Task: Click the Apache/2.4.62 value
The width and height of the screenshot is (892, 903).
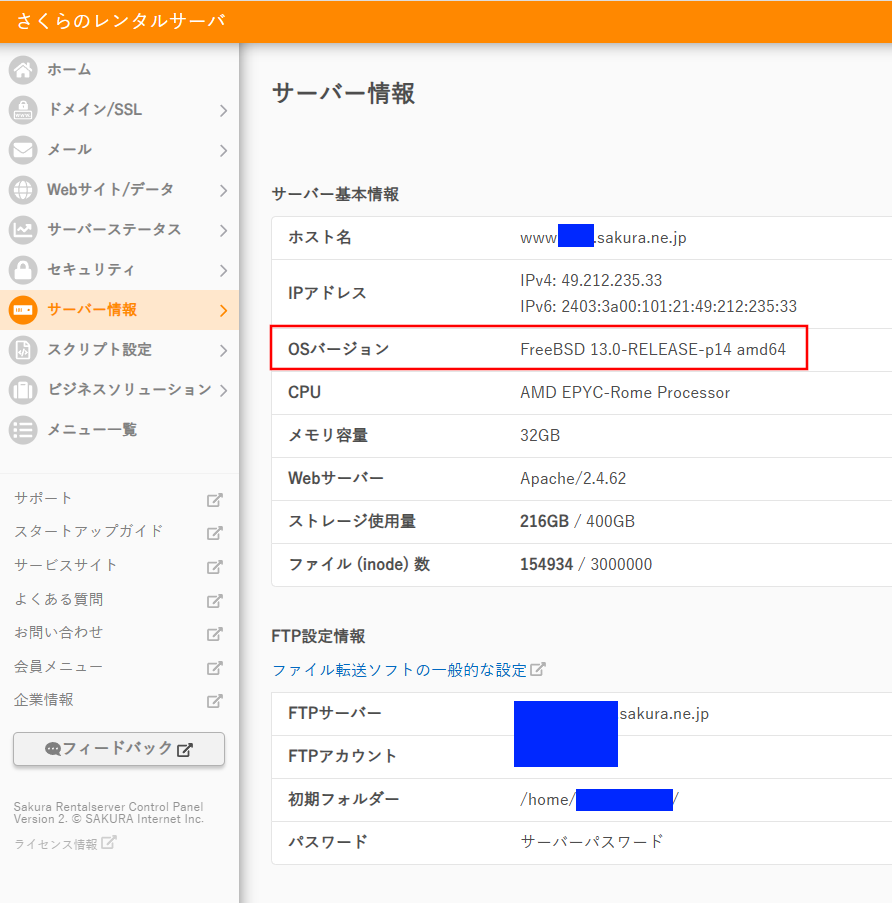Action: click(x=573, y=479)
